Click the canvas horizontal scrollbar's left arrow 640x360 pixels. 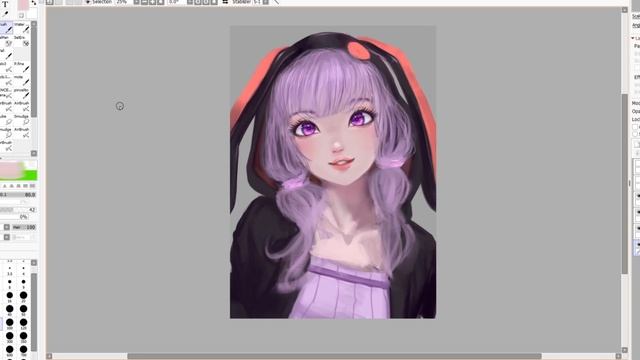[x=49, y=356]
